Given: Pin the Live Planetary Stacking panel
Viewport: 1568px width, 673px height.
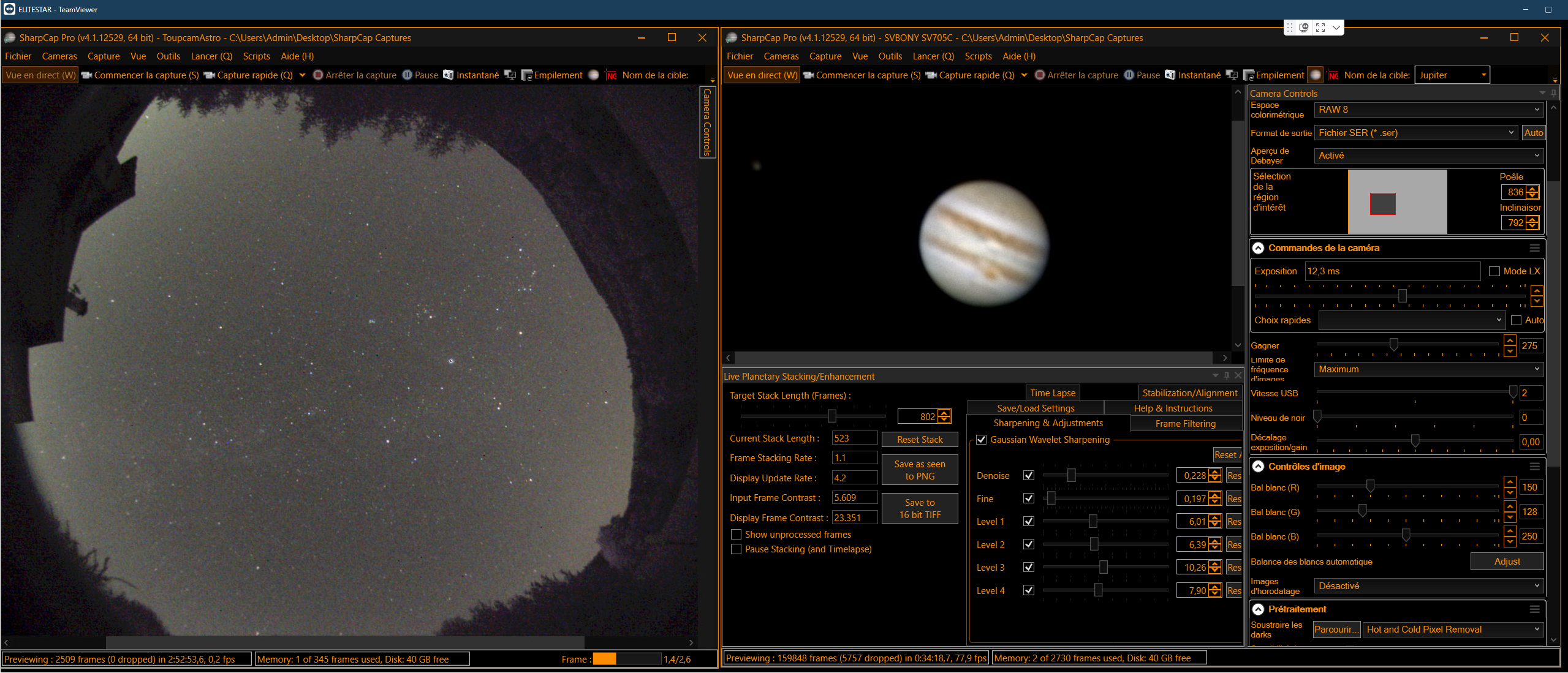Looking at the screenshot, I should coord(1227,375).
